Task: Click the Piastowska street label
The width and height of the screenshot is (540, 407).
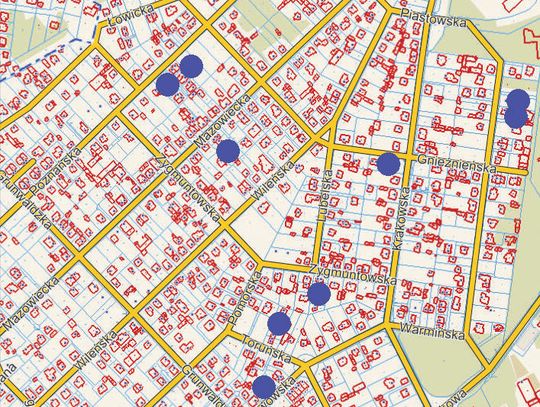Action: coord(434,18)
